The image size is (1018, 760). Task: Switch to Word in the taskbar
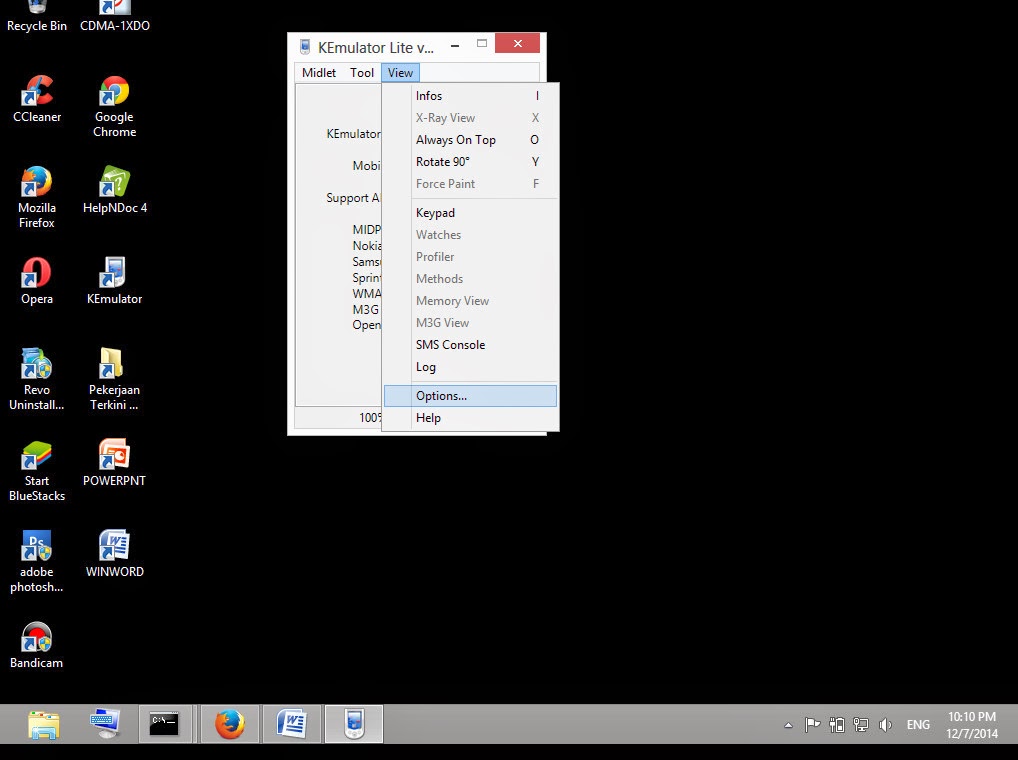point(292,724)
